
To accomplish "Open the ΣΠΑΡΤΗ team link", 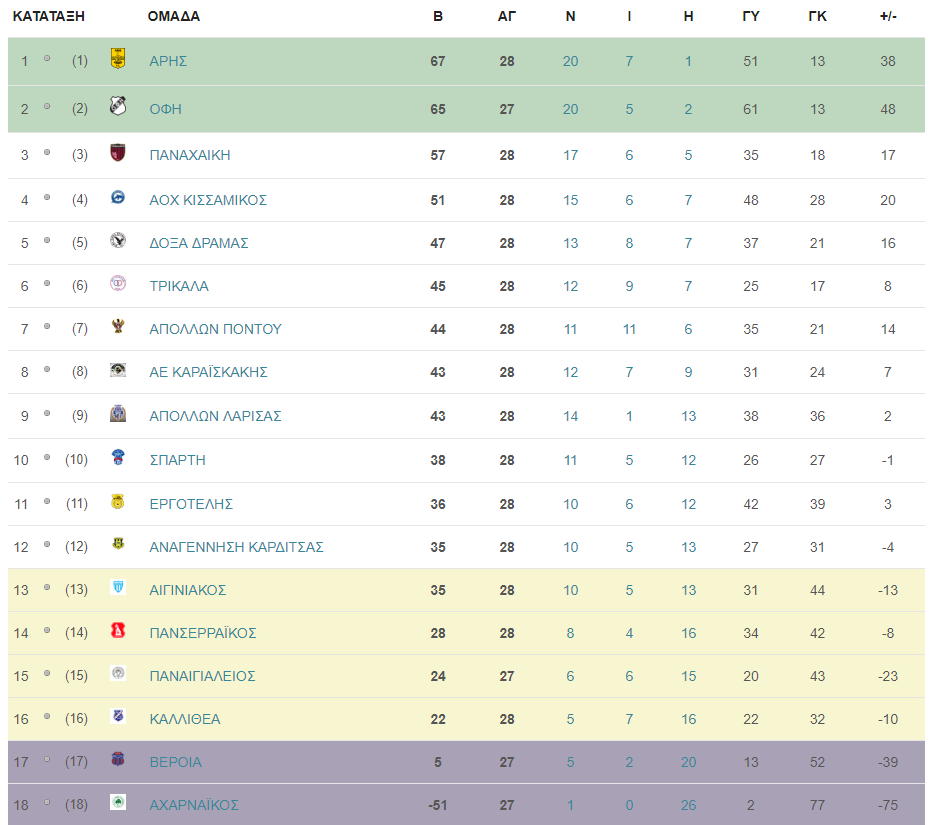I will [177, 460].
